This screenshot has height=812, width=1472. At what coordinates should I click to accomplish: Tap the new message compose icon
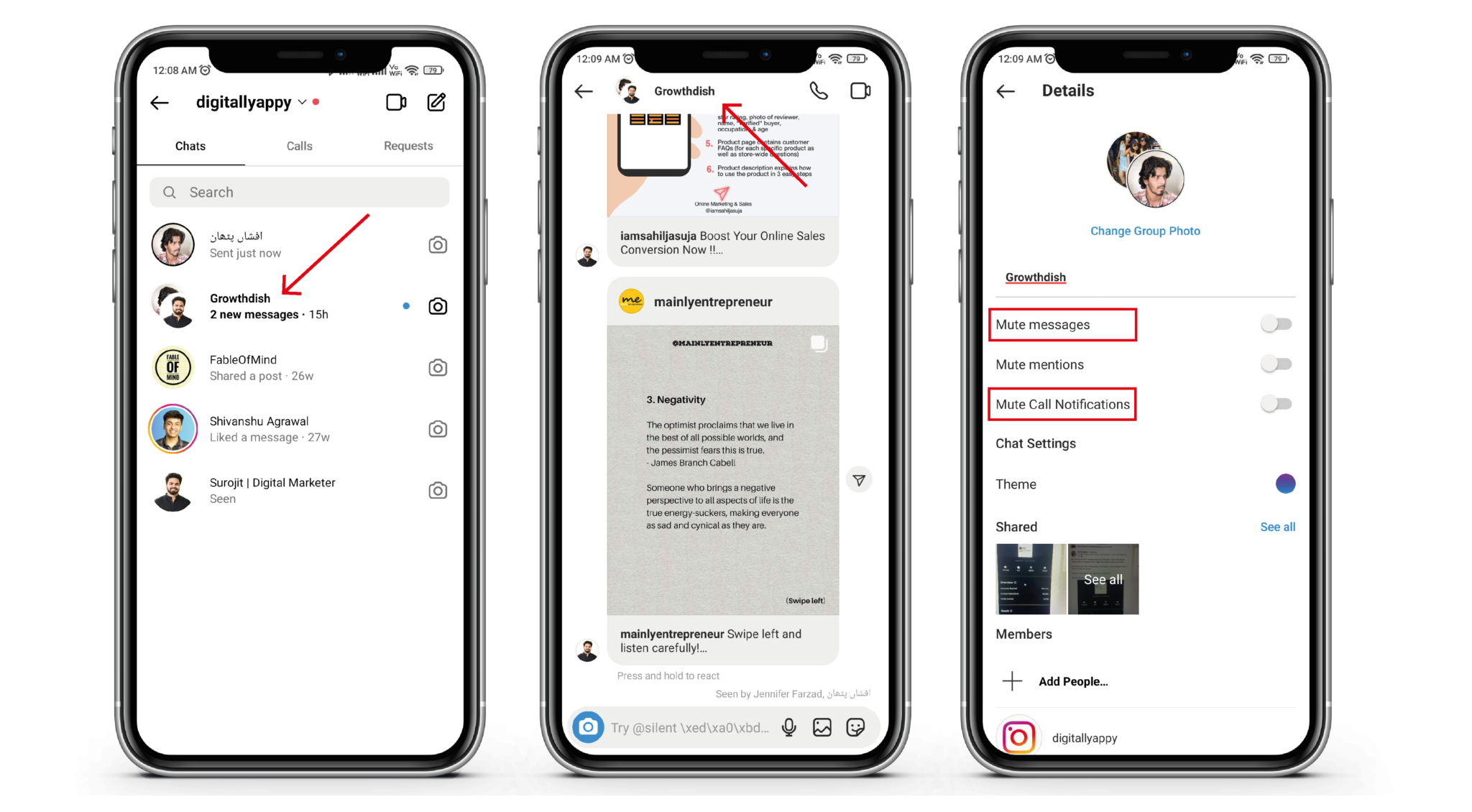(438, 101)
